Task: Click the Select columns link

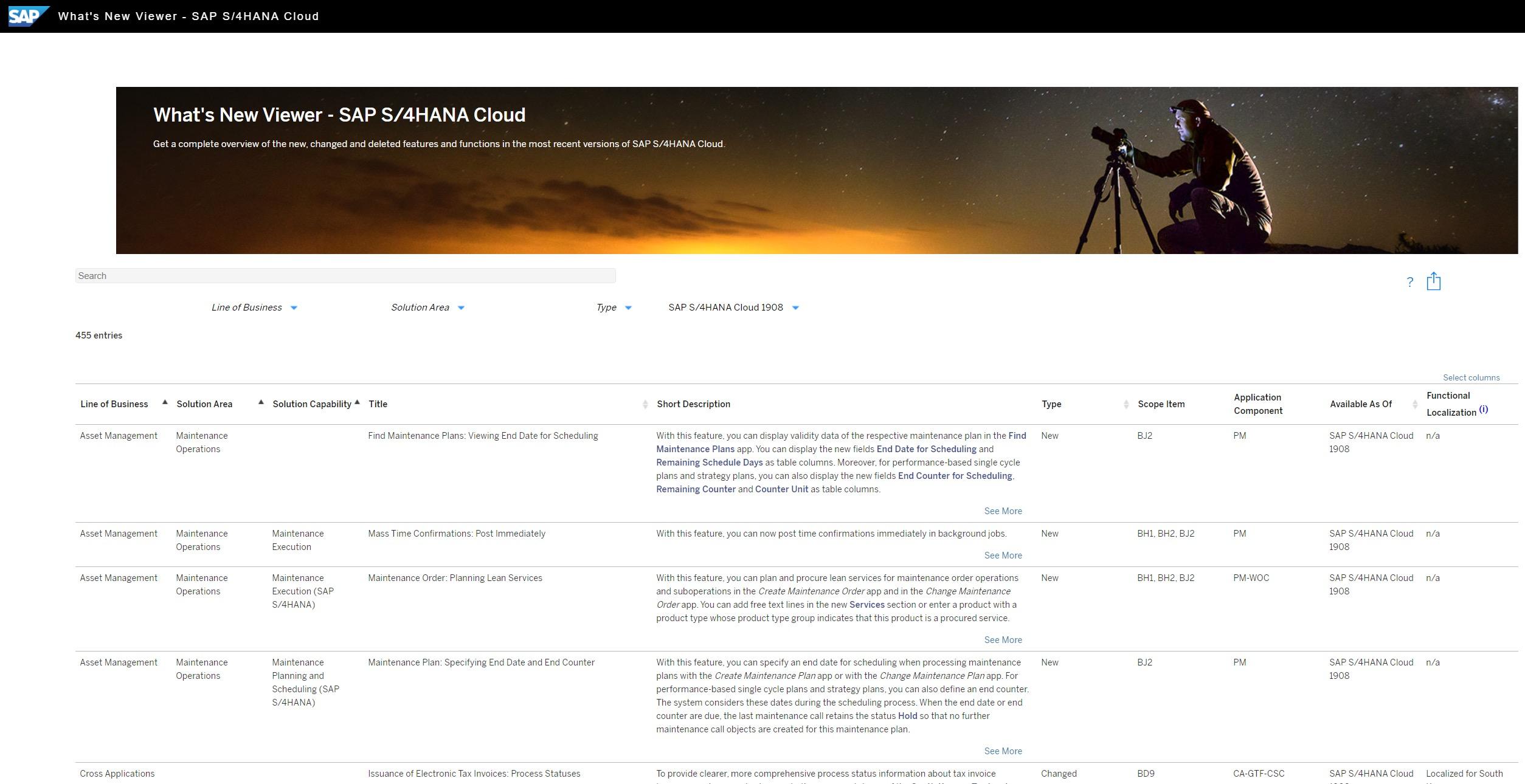Action: point(1471,377)
